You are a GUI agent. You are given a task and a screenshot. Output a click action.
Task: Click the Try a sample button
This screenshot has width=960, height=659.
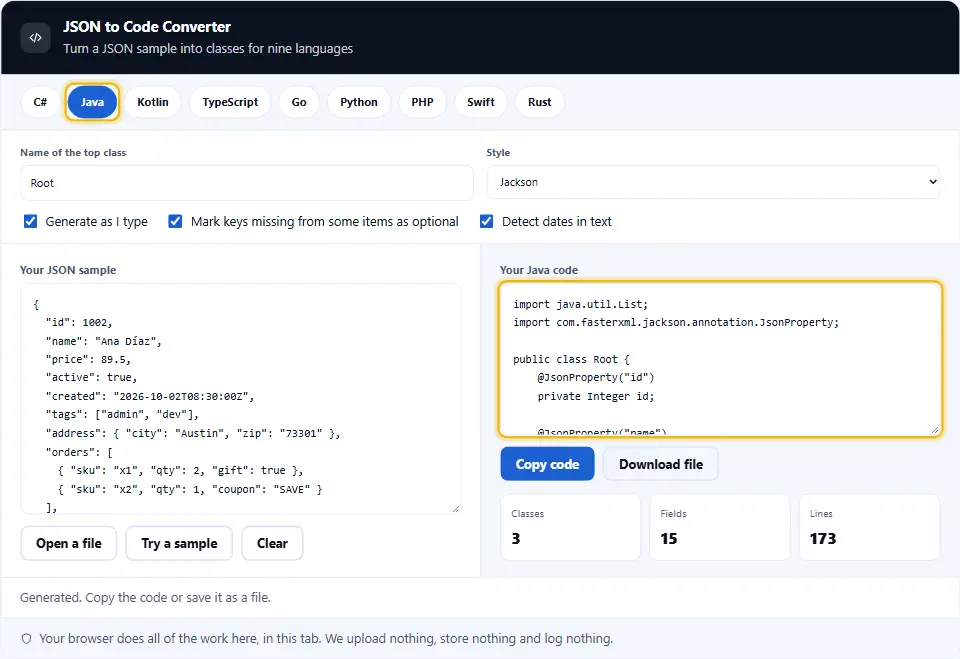click(x=179, y=543)
